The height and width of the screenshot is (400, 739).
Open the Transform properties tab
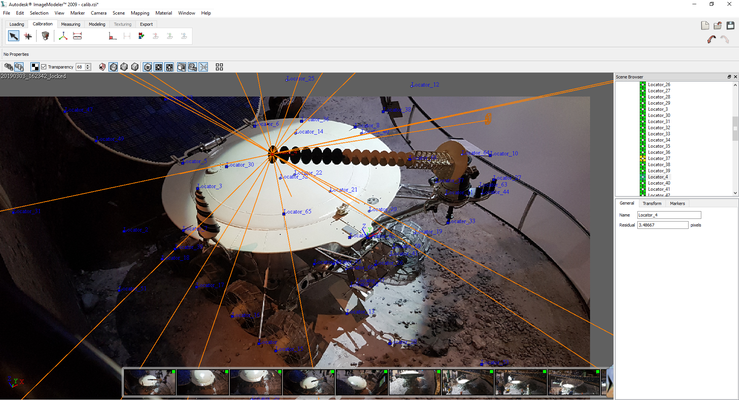[x=652, y=203]
